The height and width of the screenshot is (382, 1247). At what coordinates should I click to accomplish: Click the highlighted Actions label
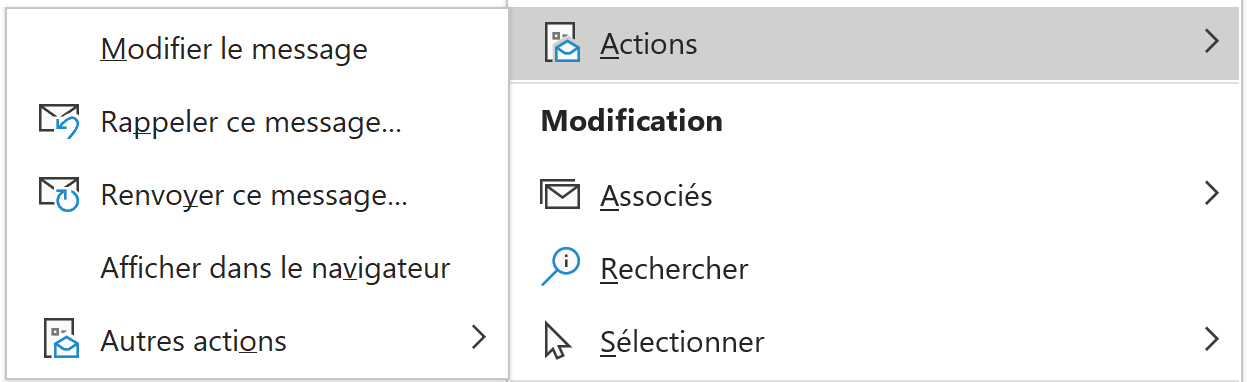click(x=649, y=44)
